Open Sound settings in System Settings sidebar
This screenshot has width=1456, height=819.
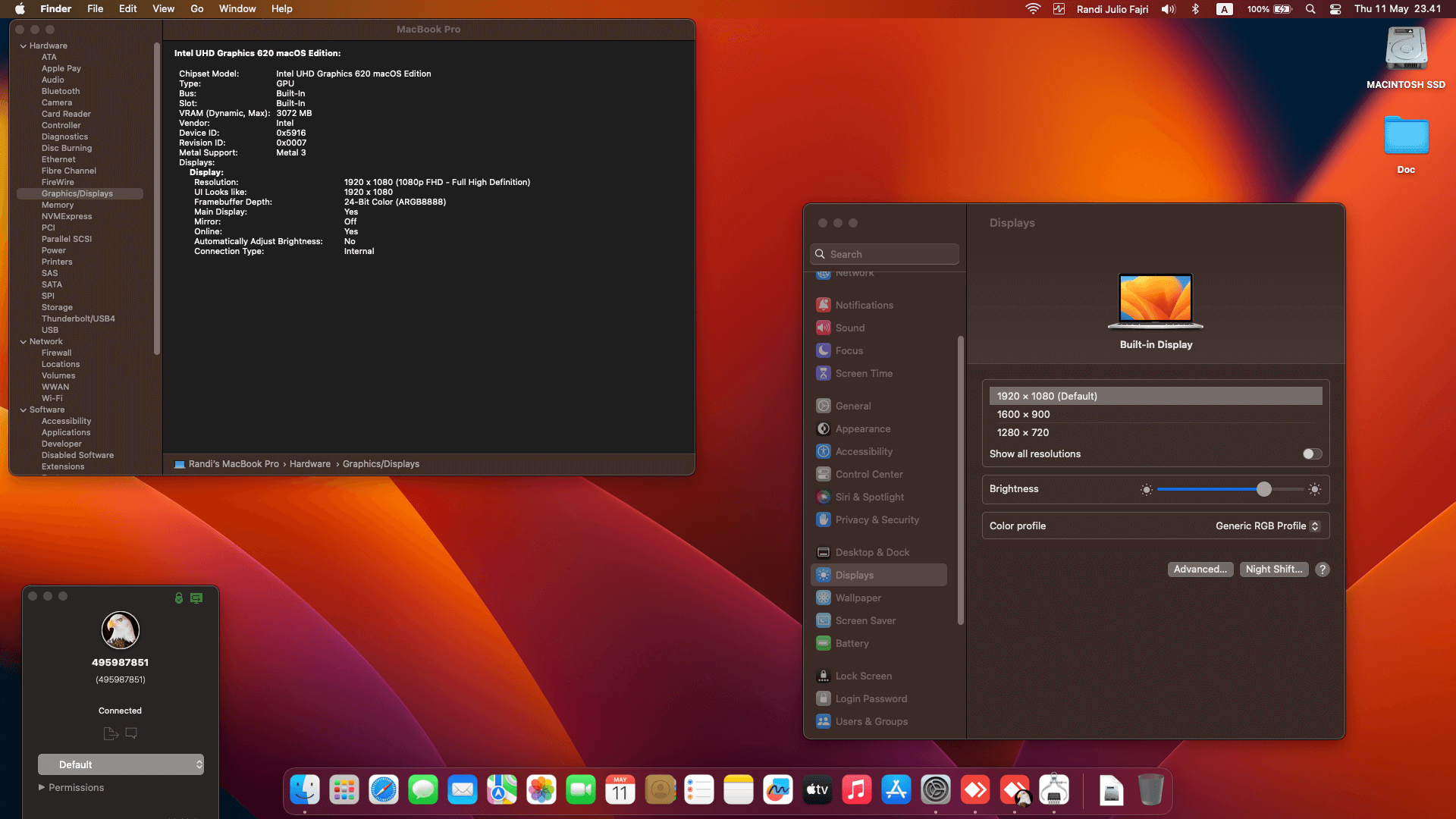[x=879, y=328]
